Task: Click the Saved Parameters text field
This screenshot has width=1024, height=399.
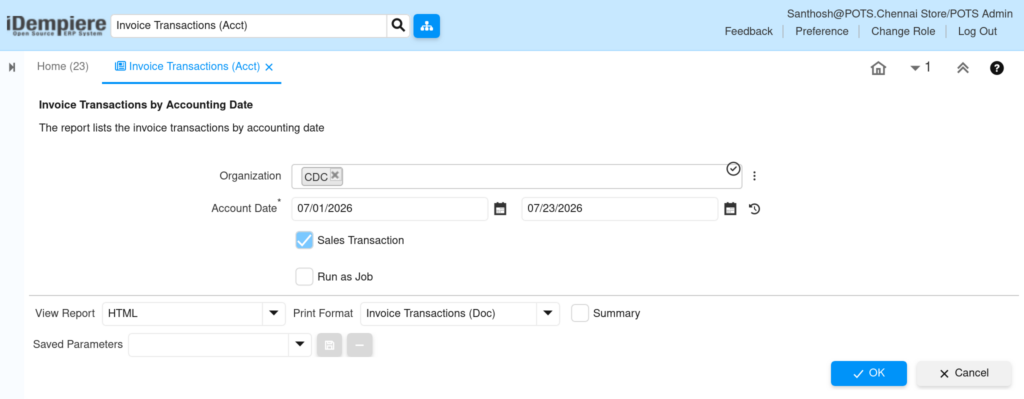Action: click(x=208, y=345)
